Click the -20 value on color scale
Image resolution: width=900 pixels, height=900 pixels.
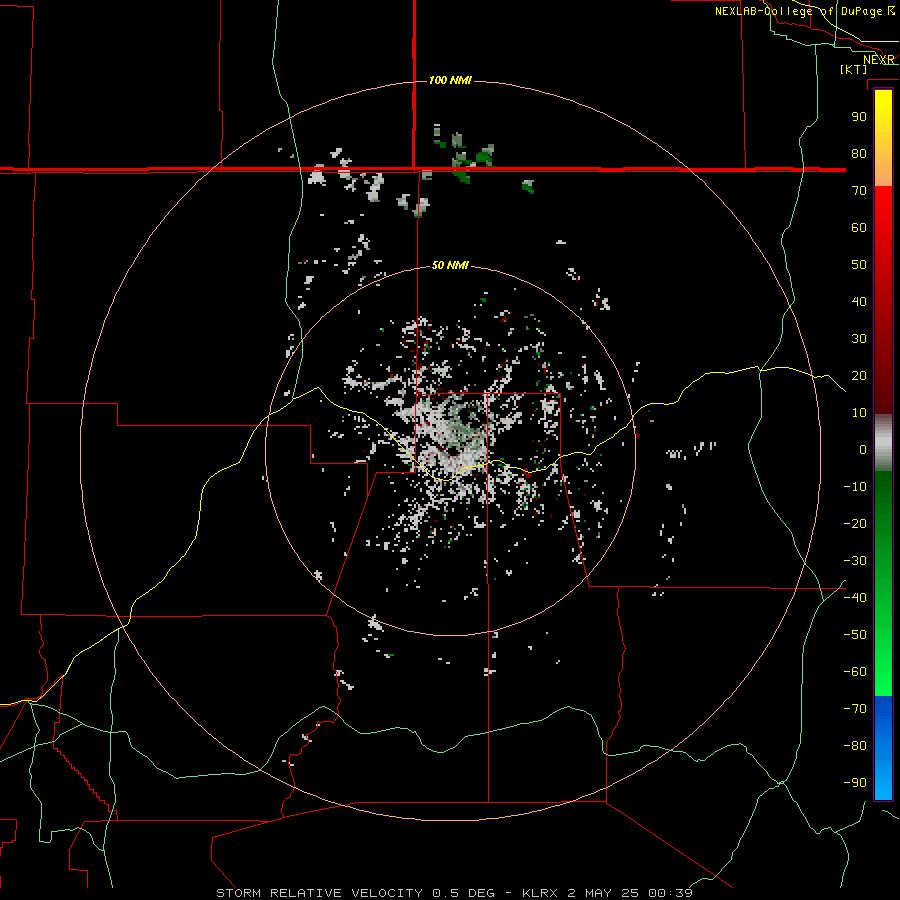point(855,524)
